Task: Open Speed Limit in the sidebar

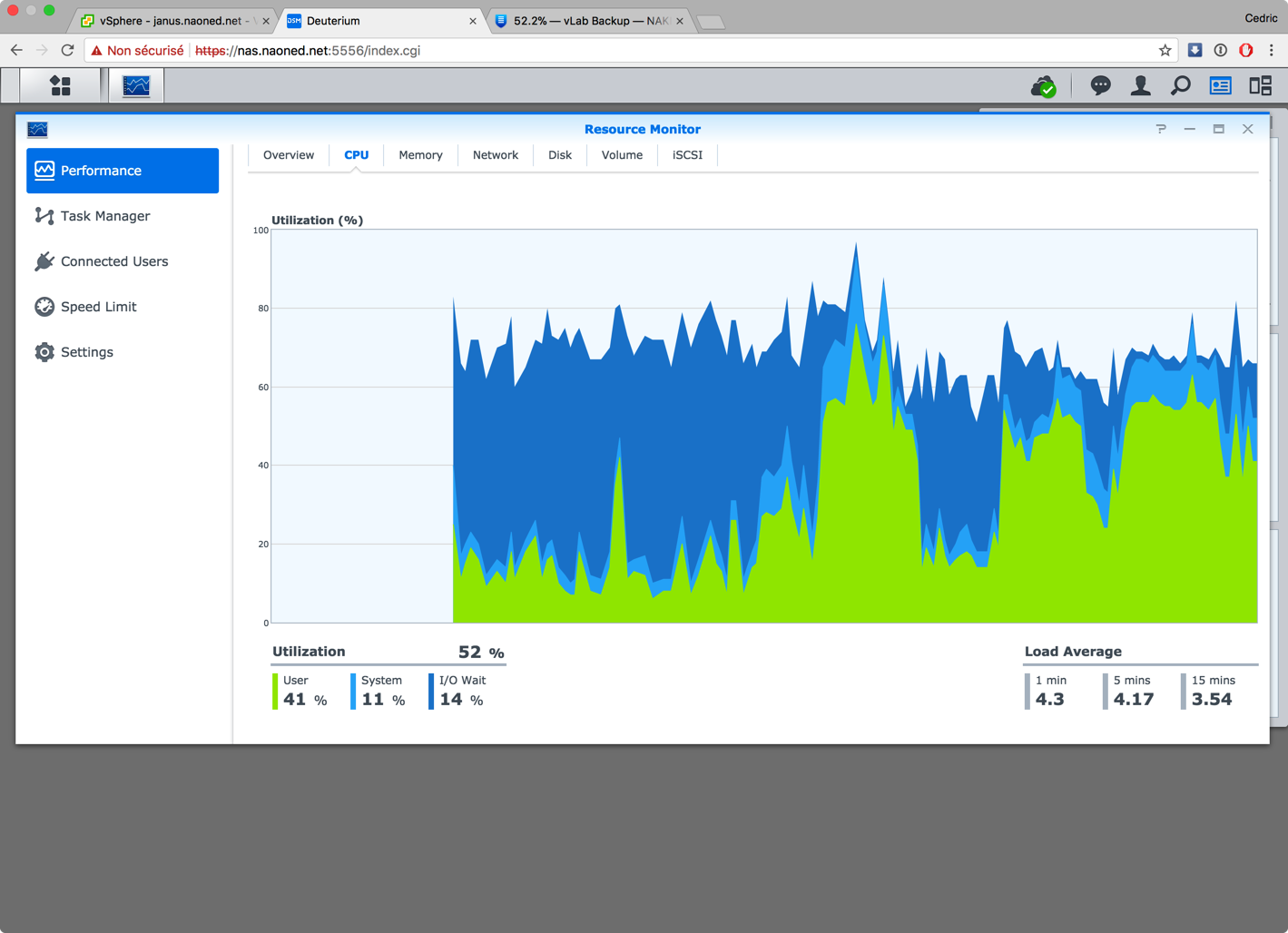Action: [98, 307]
